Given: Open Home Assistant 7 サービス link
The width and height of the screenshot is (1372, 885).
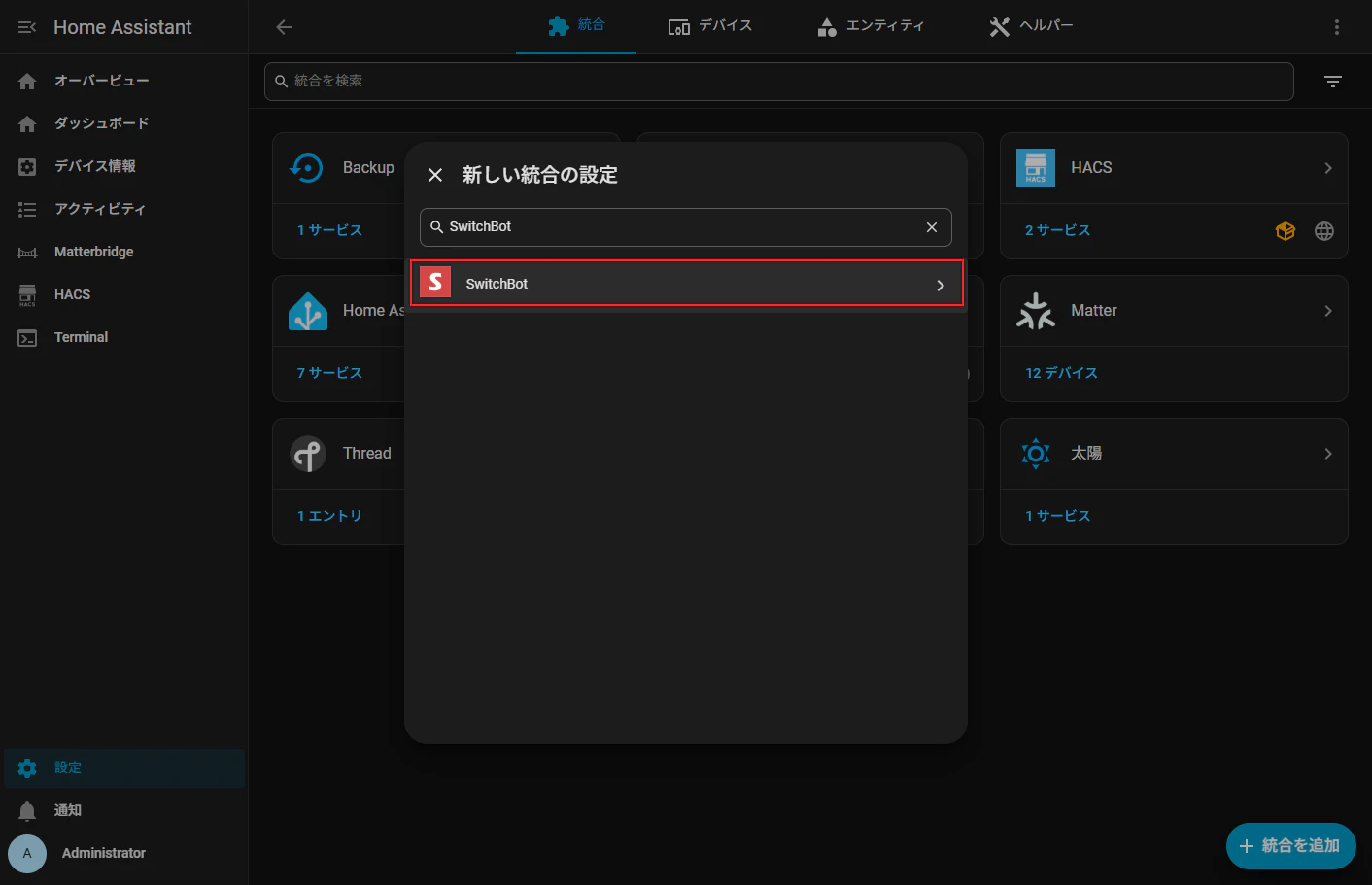Looking at the screenshot, I should tap(329, 373).
